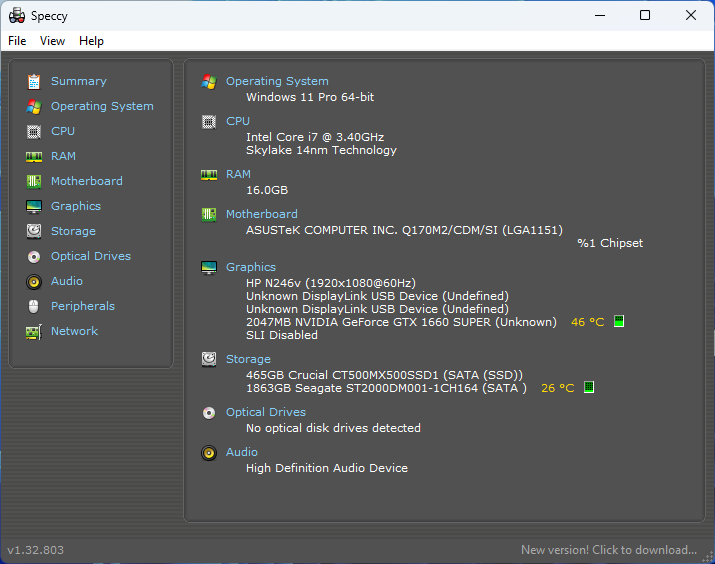Screen dimensions: 715x564
Task: Click 'HP N246v (1920x1080@60Hz)' text
Action: click(x=331, y=283)
